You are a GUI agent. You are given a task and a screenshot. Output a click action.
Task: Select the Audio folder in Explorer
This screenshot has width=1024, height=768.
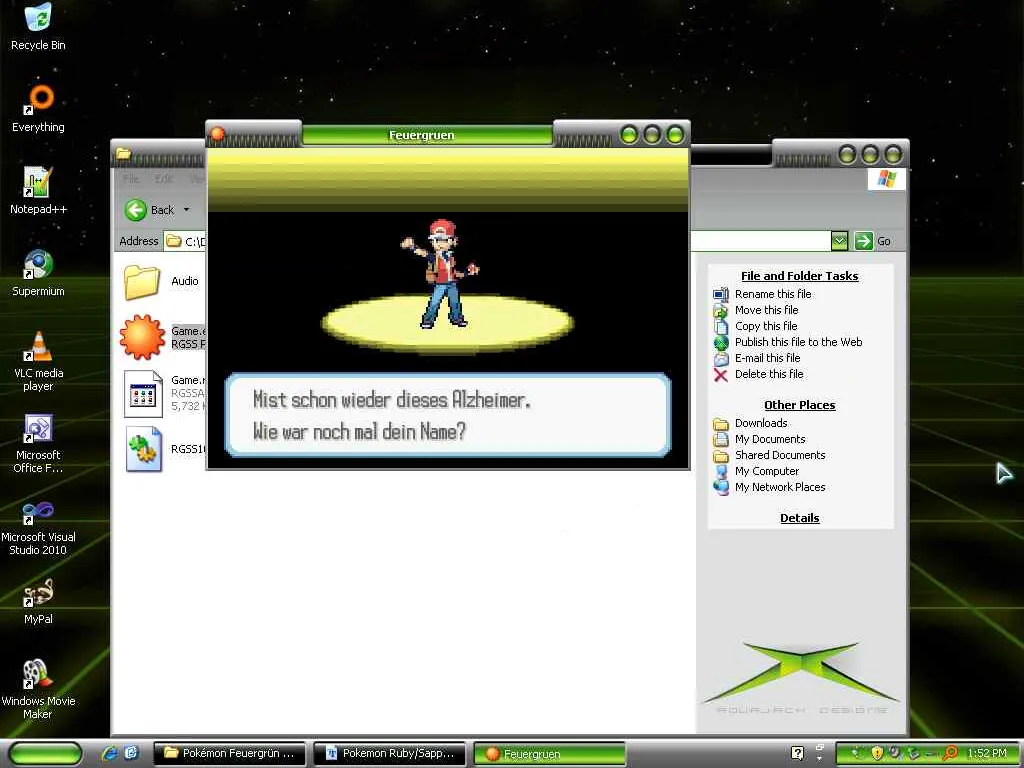(142, 282)
